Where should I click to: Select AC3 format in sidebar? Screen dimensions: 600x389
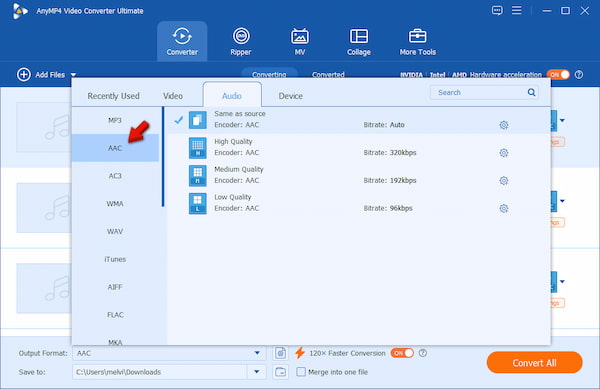pyautogui.click(x=115, y=176)
